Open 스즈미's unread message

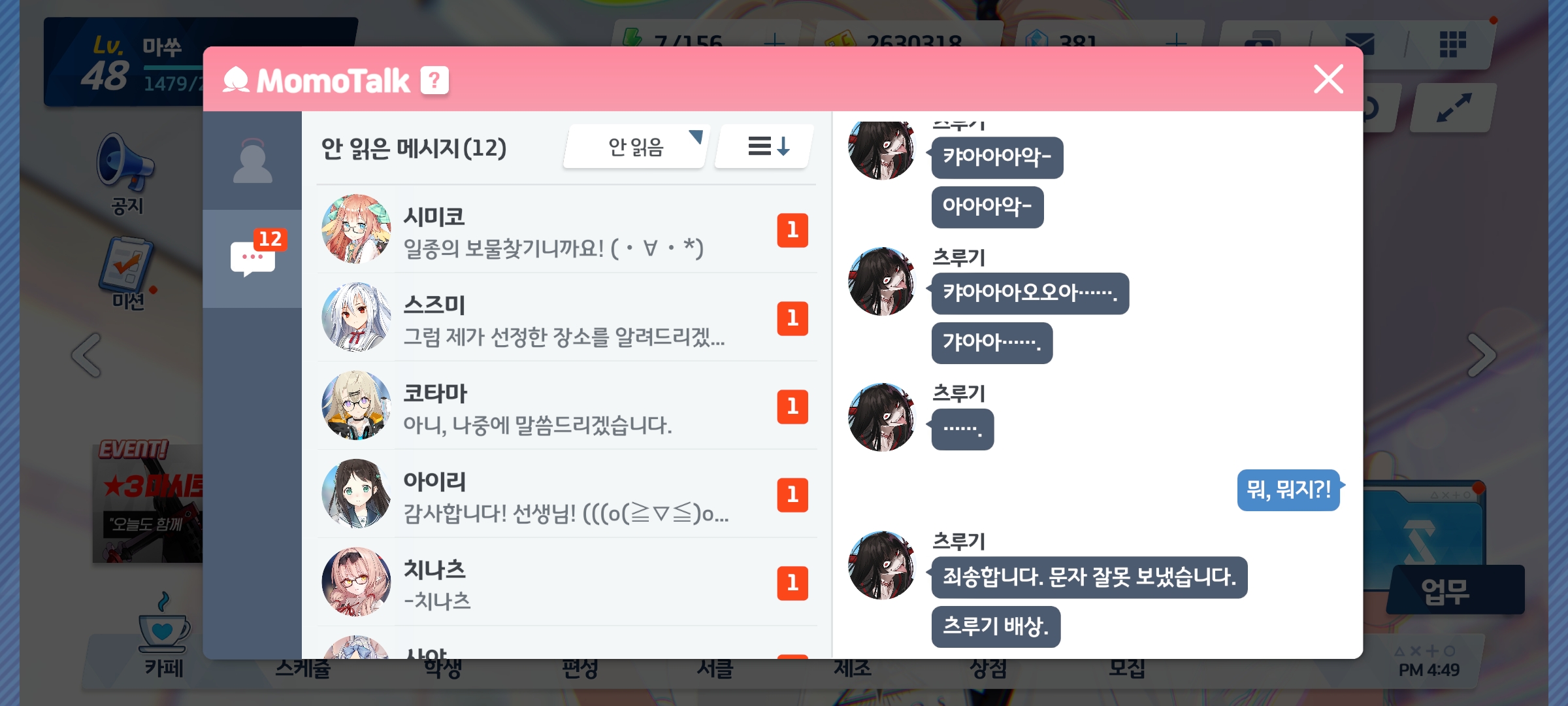click(x=566, y=318)
